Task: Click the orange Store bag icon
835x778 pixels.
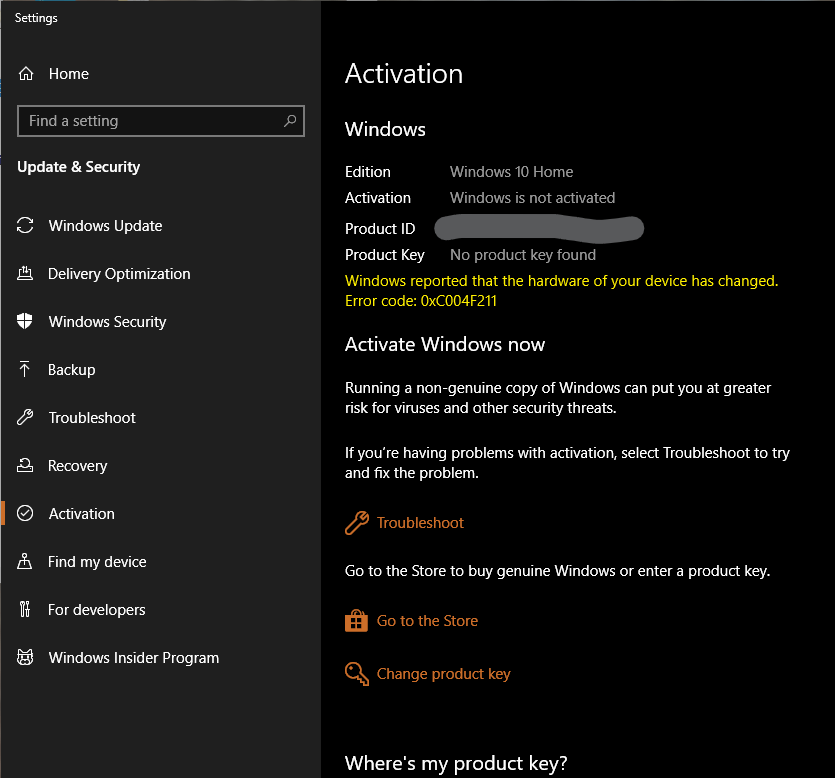Action: (356, 620)
